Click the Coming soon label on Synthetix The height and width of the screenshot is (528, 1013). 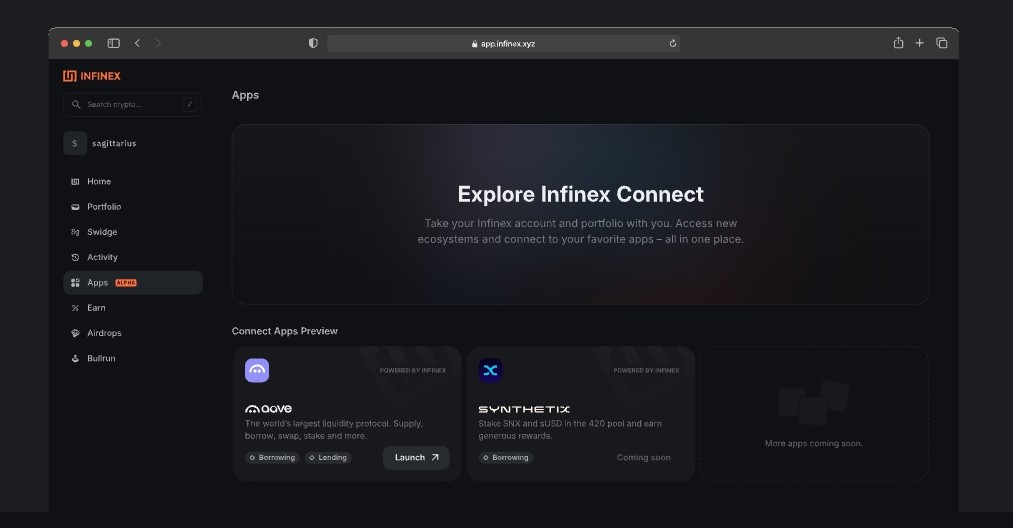pyautogui.click(x=643, y=458)
